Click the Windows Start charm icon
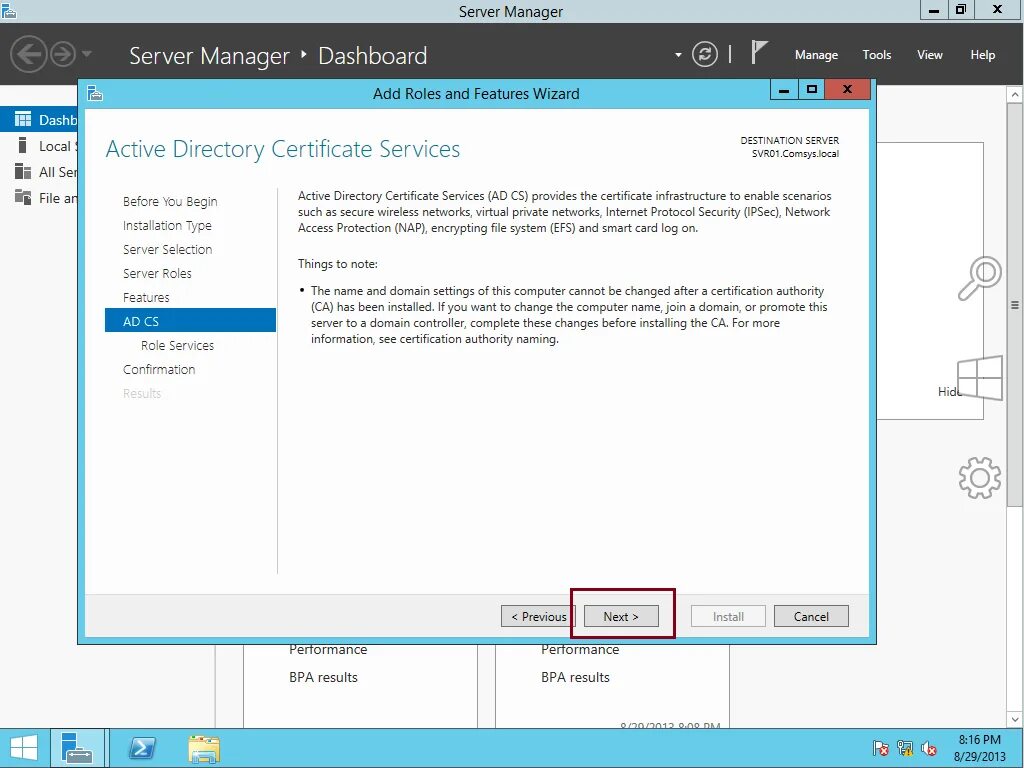The width and height of the screenshot is (1024, 768). 980,377
